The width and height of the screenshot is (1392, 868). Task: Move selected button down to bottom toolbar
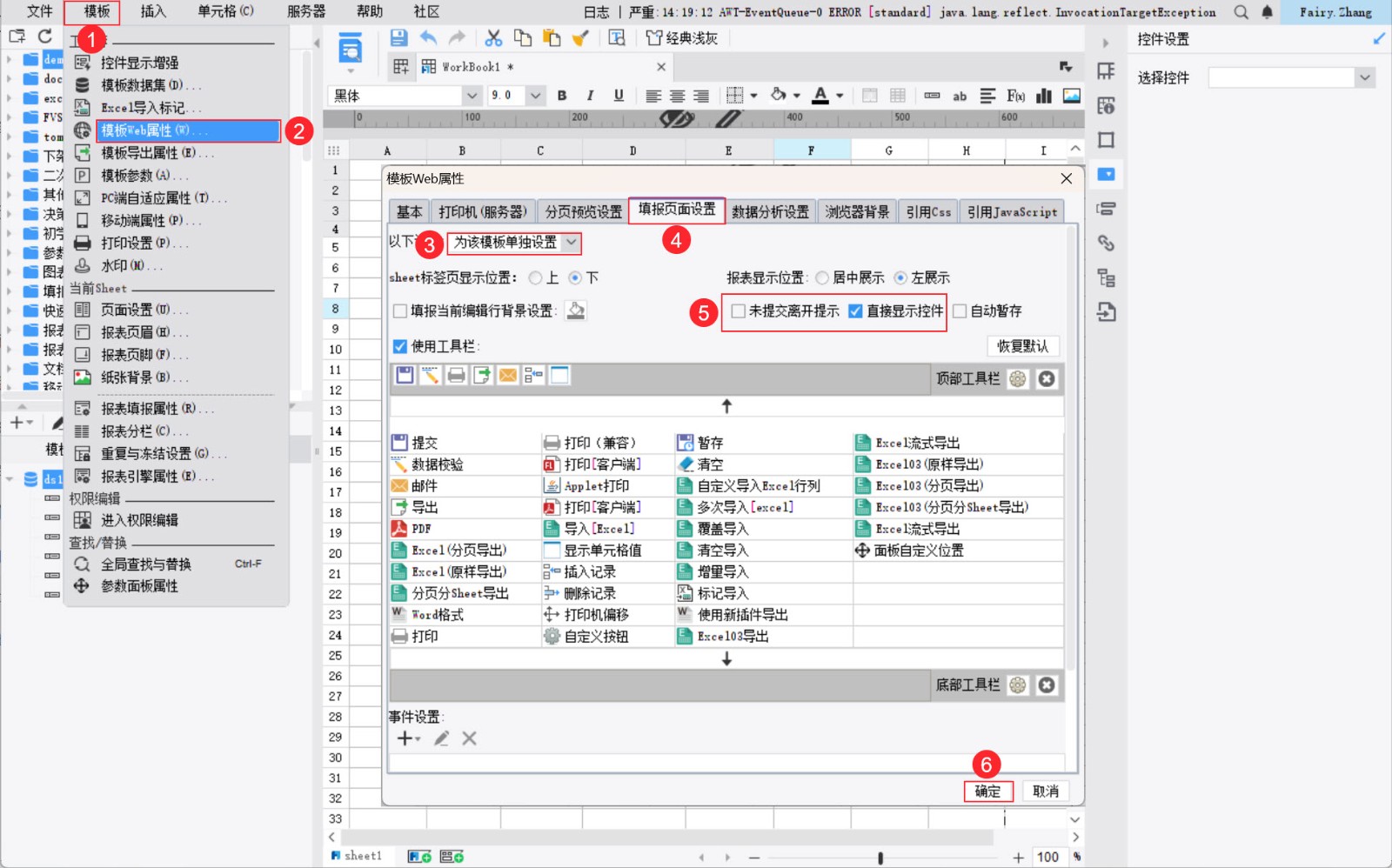coord(726,659)
